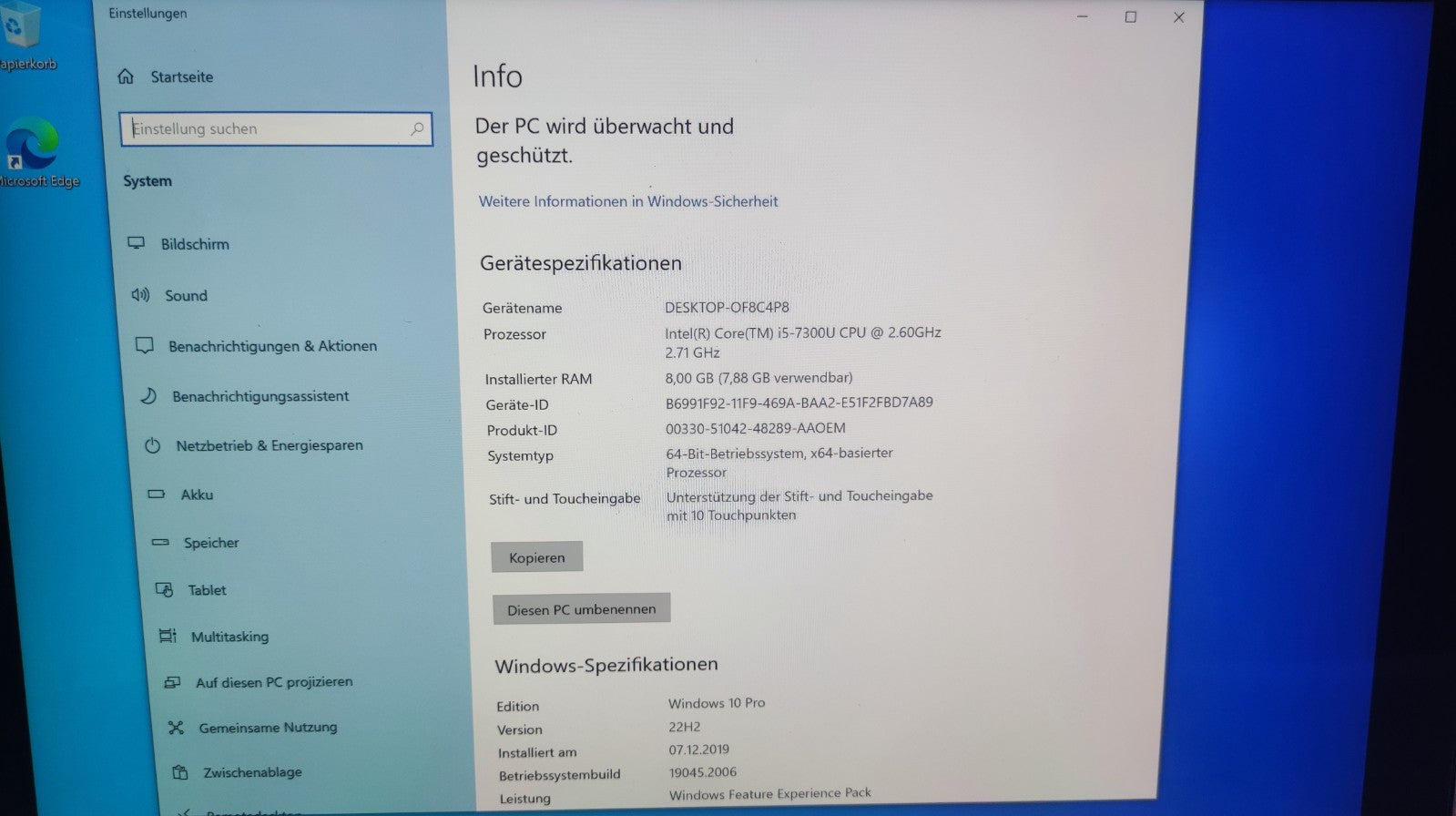Click the 64-Bit-Betriebssystem system type value

click(x=779, y=463)
